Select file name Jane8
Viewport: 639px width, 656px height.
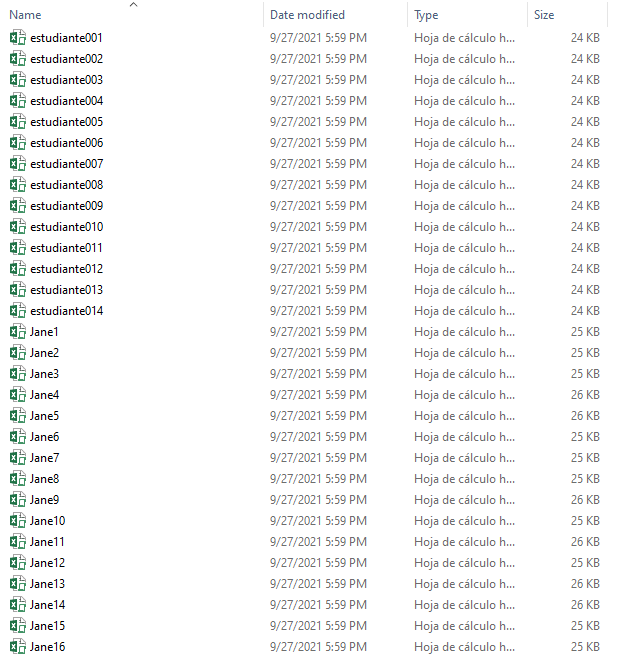tap(44, 479)
